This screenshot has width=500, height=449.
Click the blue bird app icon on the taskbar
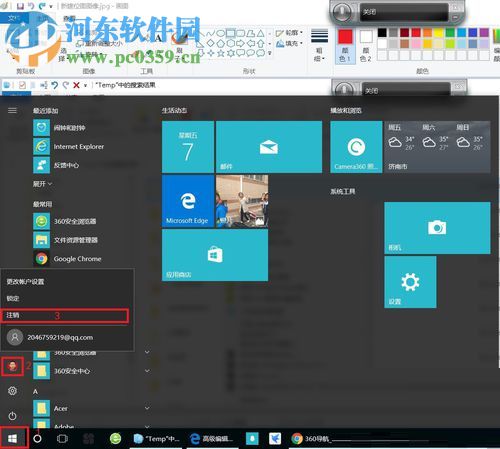click(275, 438)
